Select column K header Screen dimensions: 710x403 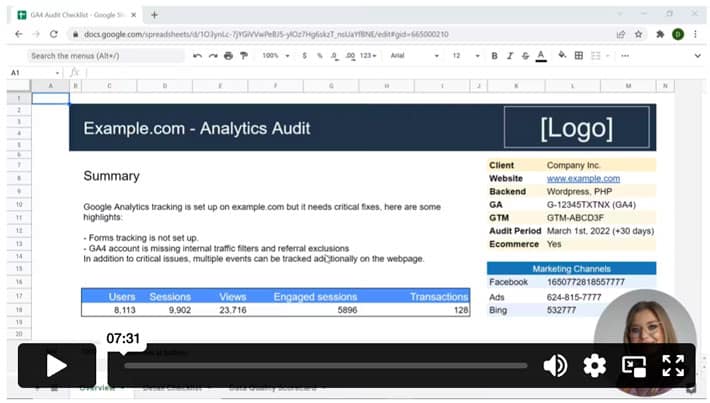(516, 86)
